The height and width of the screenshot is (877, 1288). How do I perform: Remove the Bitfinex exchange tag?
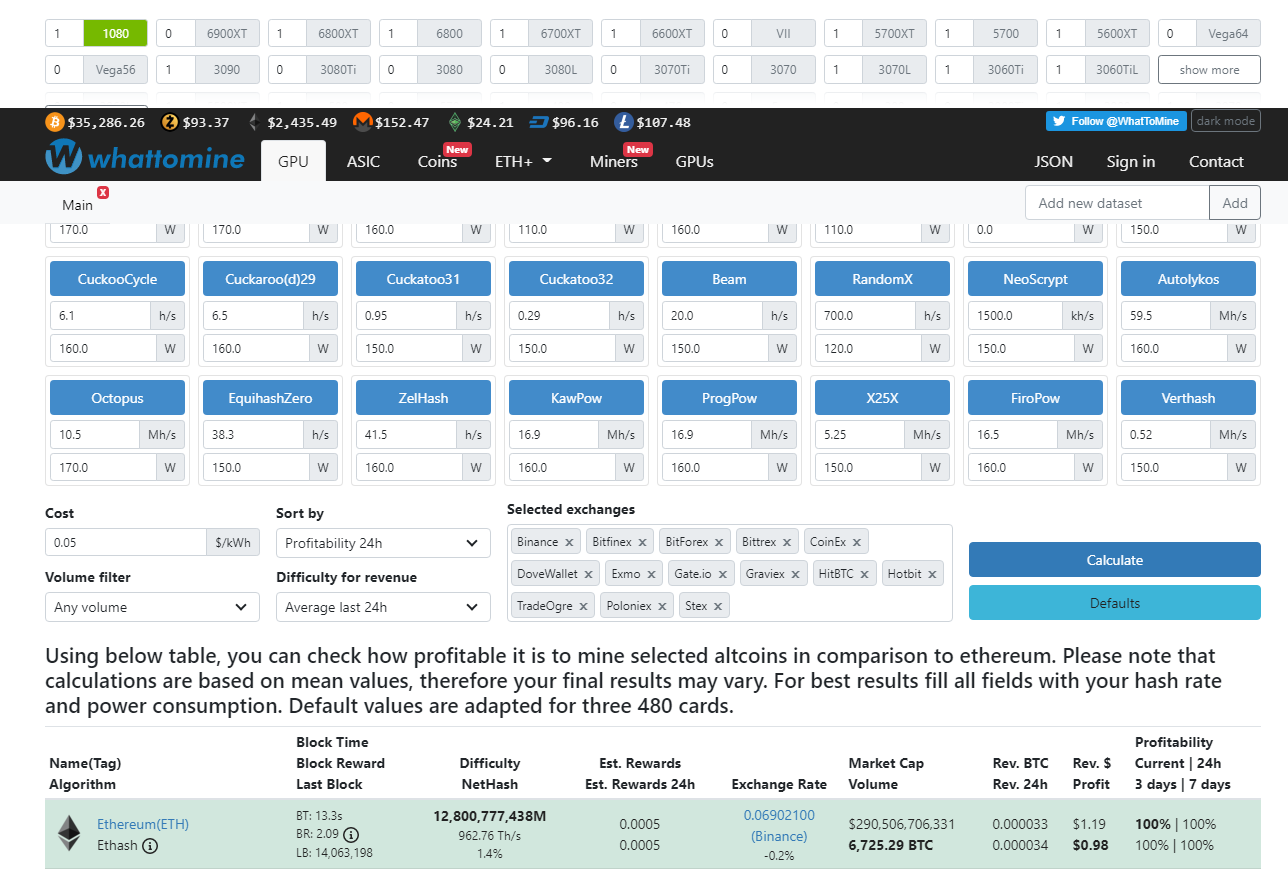[x=643, y=542]
